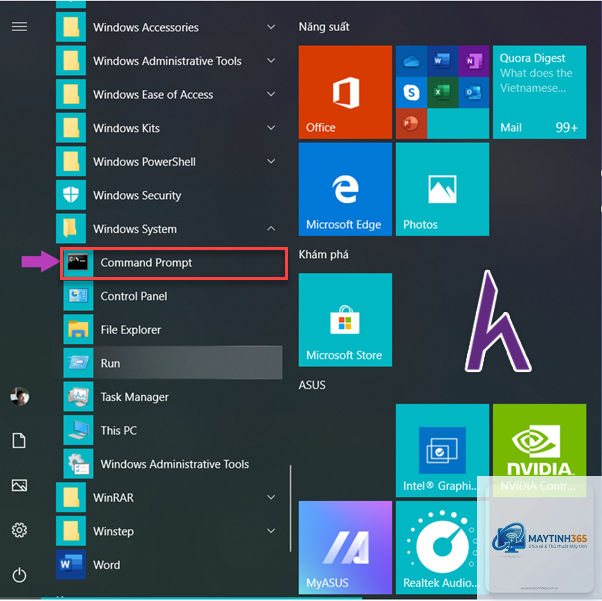Open the hamburger menu in Start

pyautogui.click(x=19, y=26)
